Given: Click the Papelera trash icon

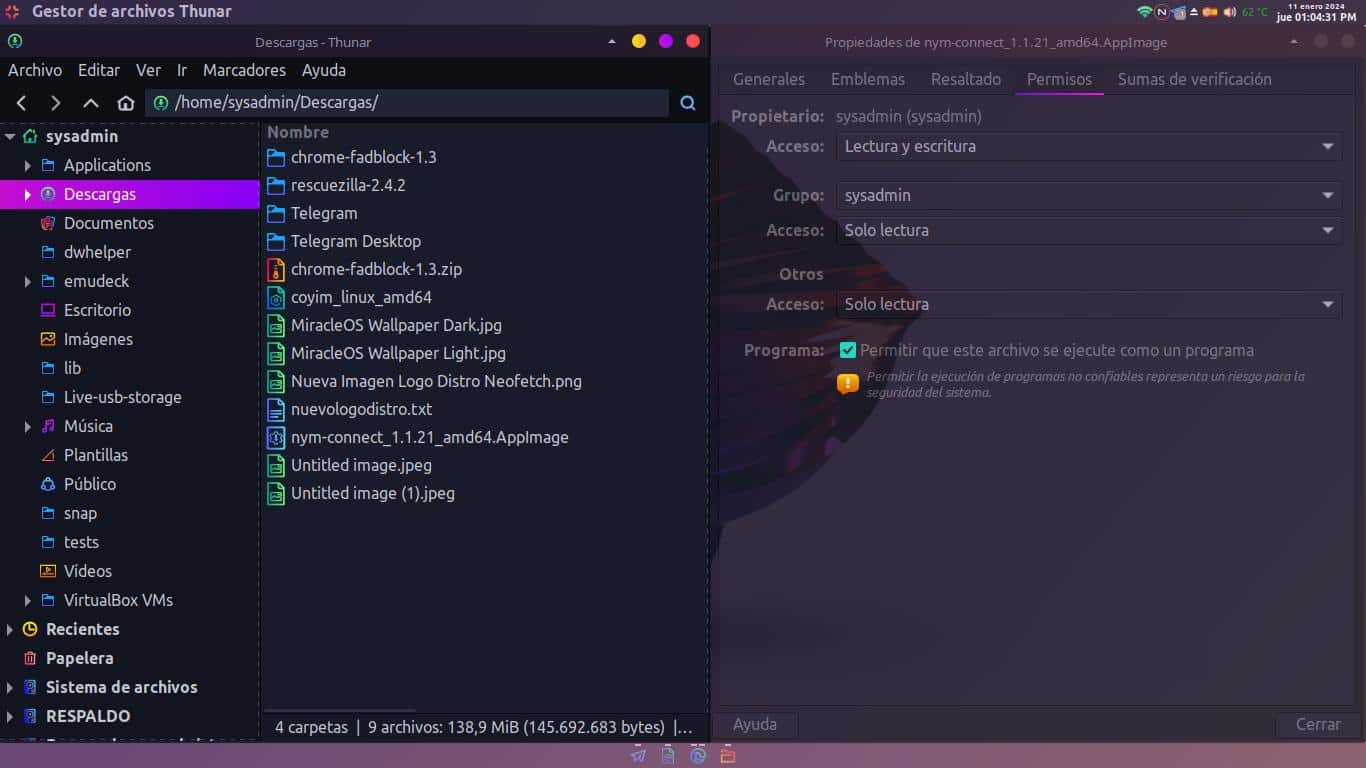Looking at the screenshot, I should [x=30, y=658].
